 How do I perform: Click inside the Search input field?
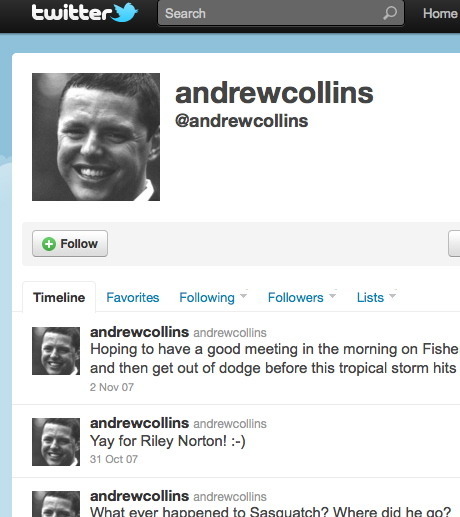pos(281,13)
